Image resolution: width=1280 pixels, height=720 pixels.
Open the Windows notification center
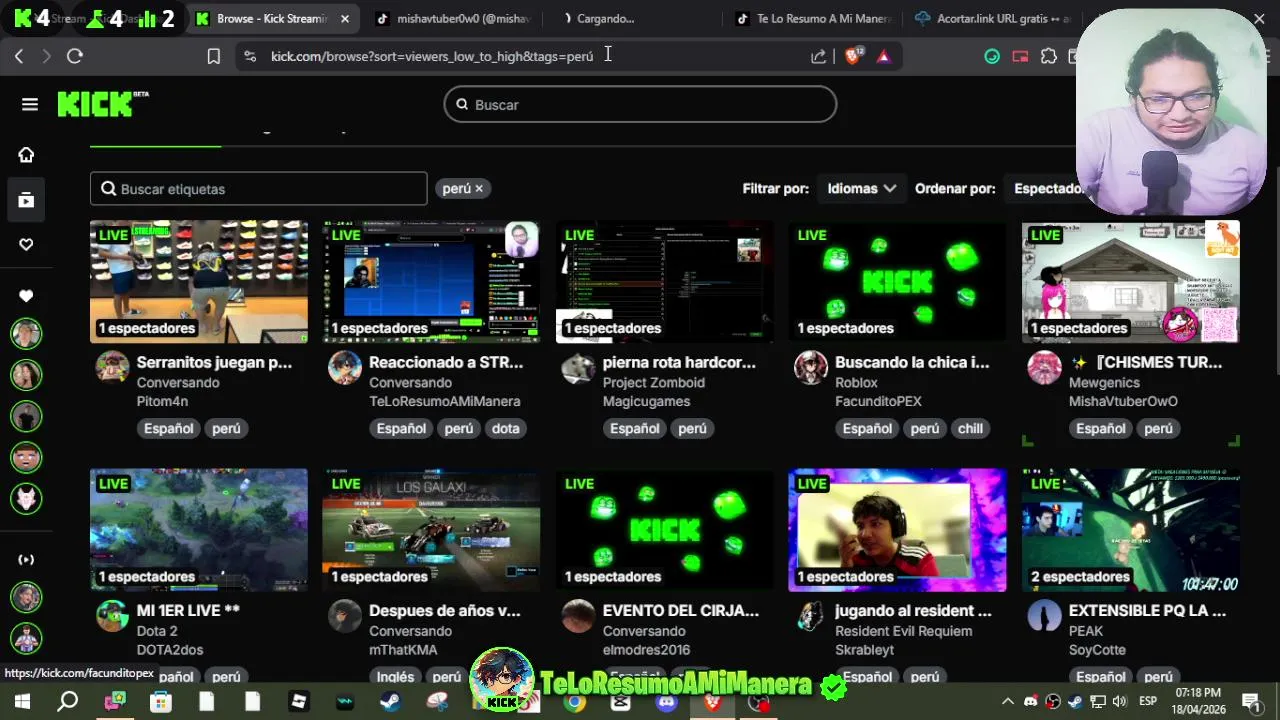pos(1250,701)
